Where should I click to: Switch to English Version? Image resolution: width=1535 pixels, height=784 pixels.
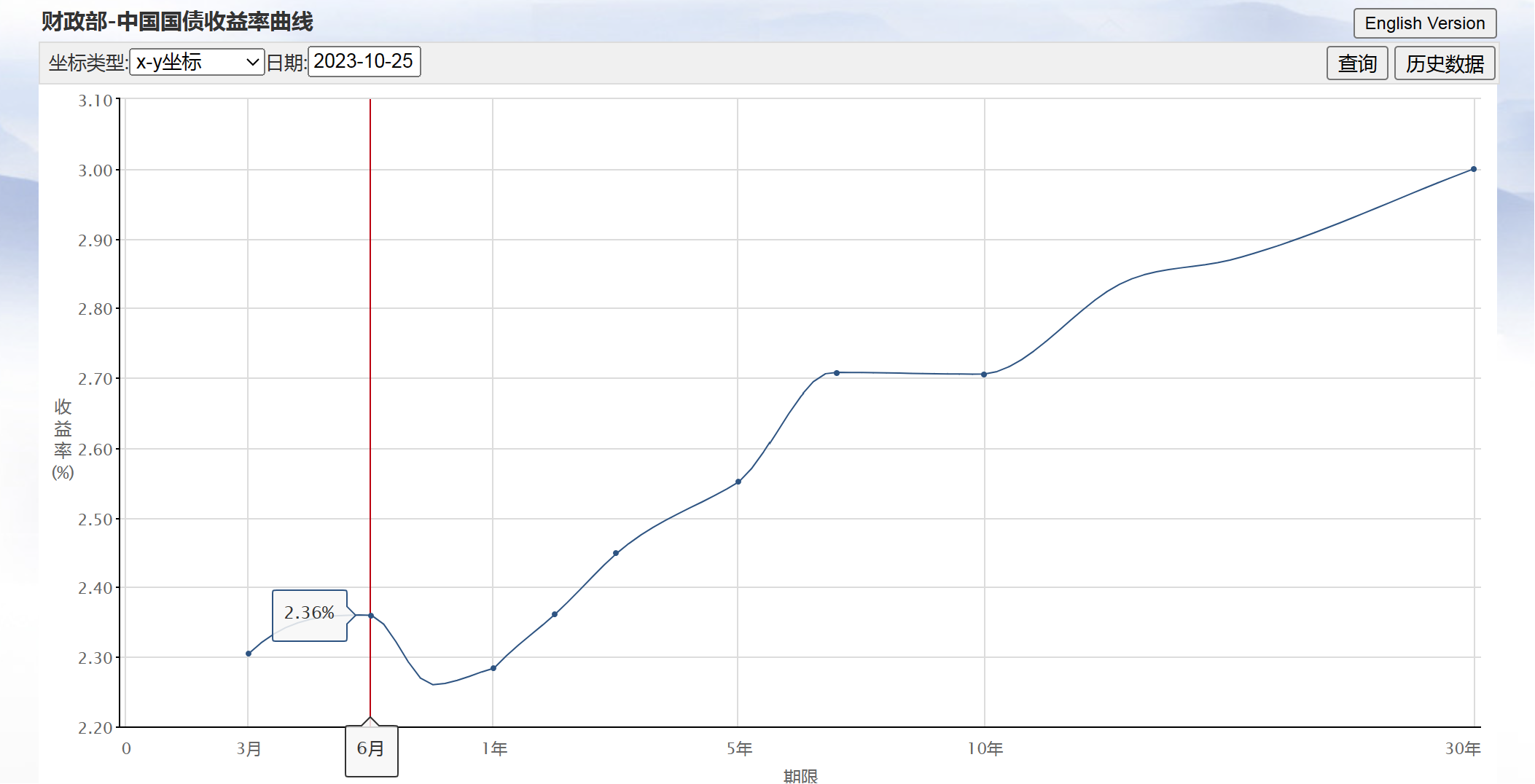coord(1425,23)
